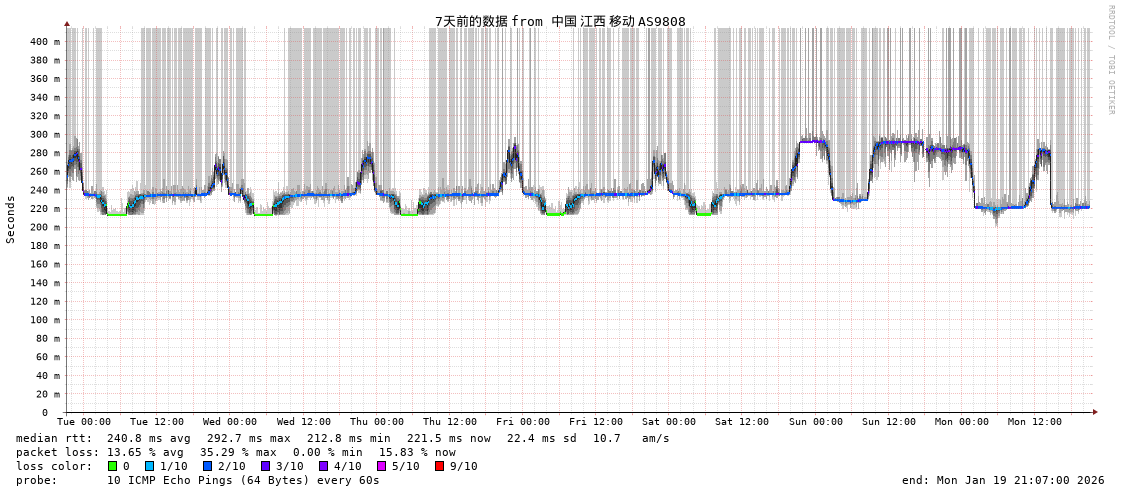The width and height of the screenshot is (1121, 494).
Task: Click the median rtt statistics line
Action: [x=342, y=438]
